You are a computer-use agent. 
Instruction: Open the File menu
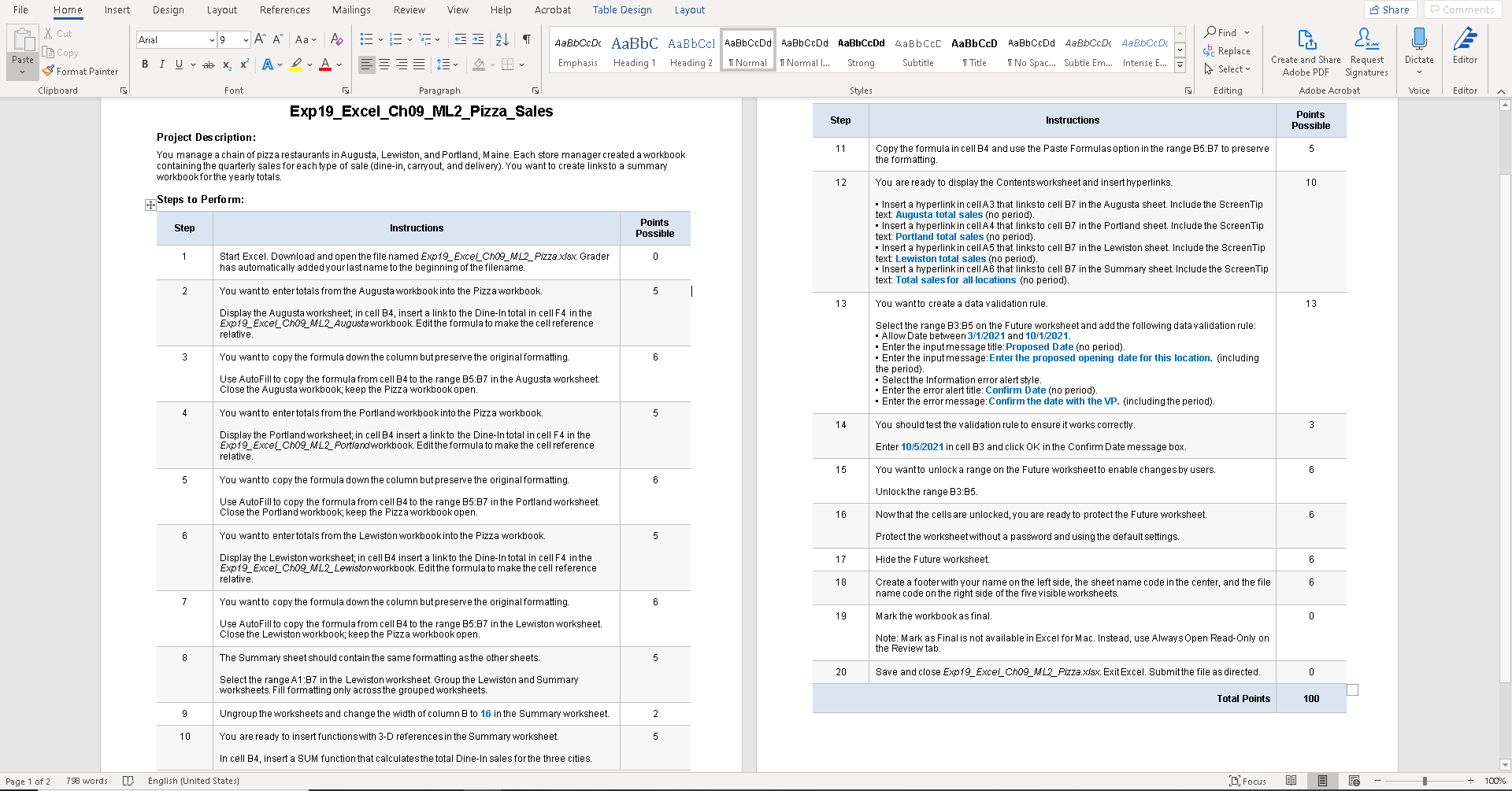pos(20,9)
